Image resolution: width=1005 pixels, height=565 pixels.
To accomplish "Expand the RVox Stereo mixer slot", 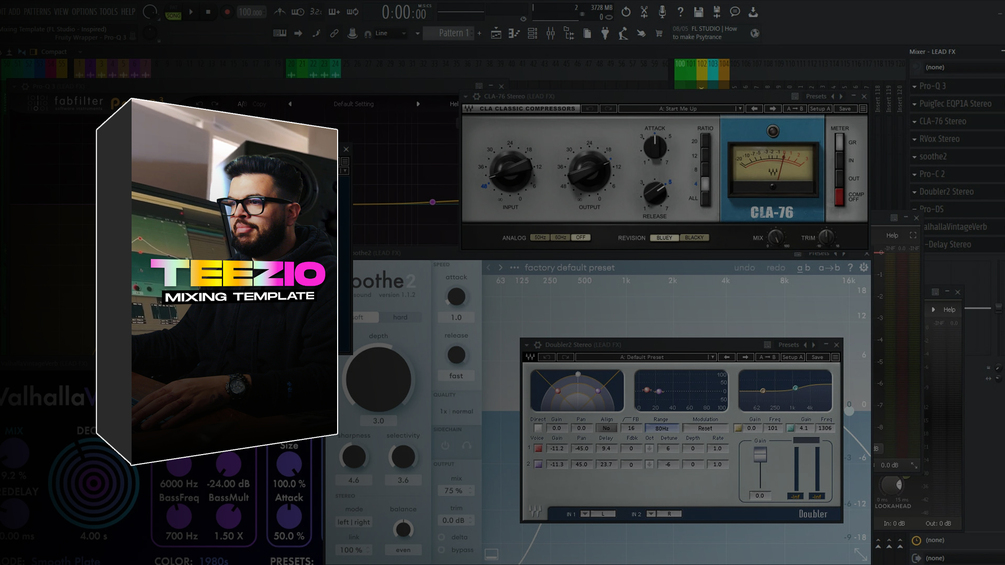I will click(915, 139).
